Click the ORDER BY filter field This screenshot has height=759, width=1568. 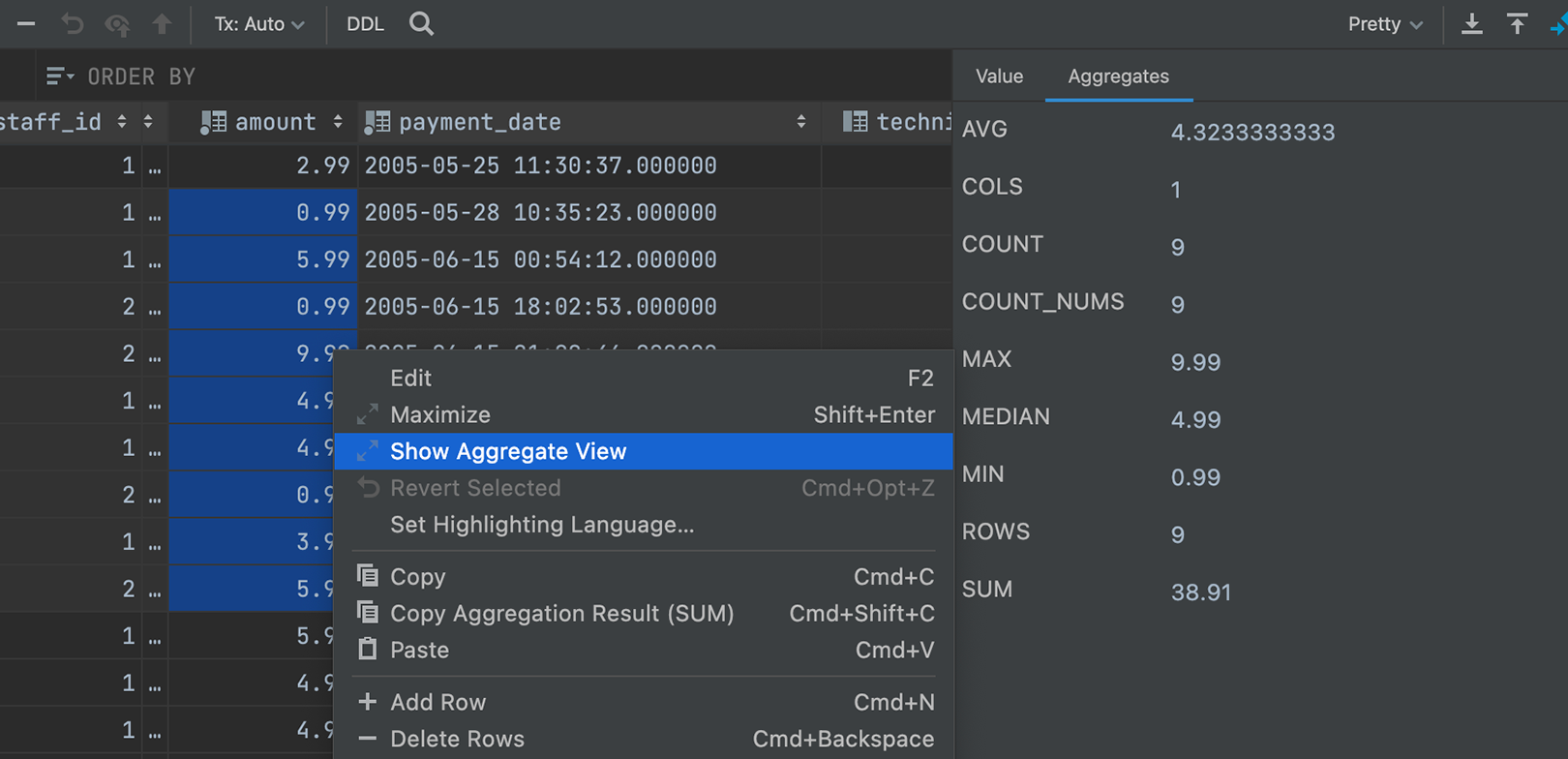[x=484, y=76]
